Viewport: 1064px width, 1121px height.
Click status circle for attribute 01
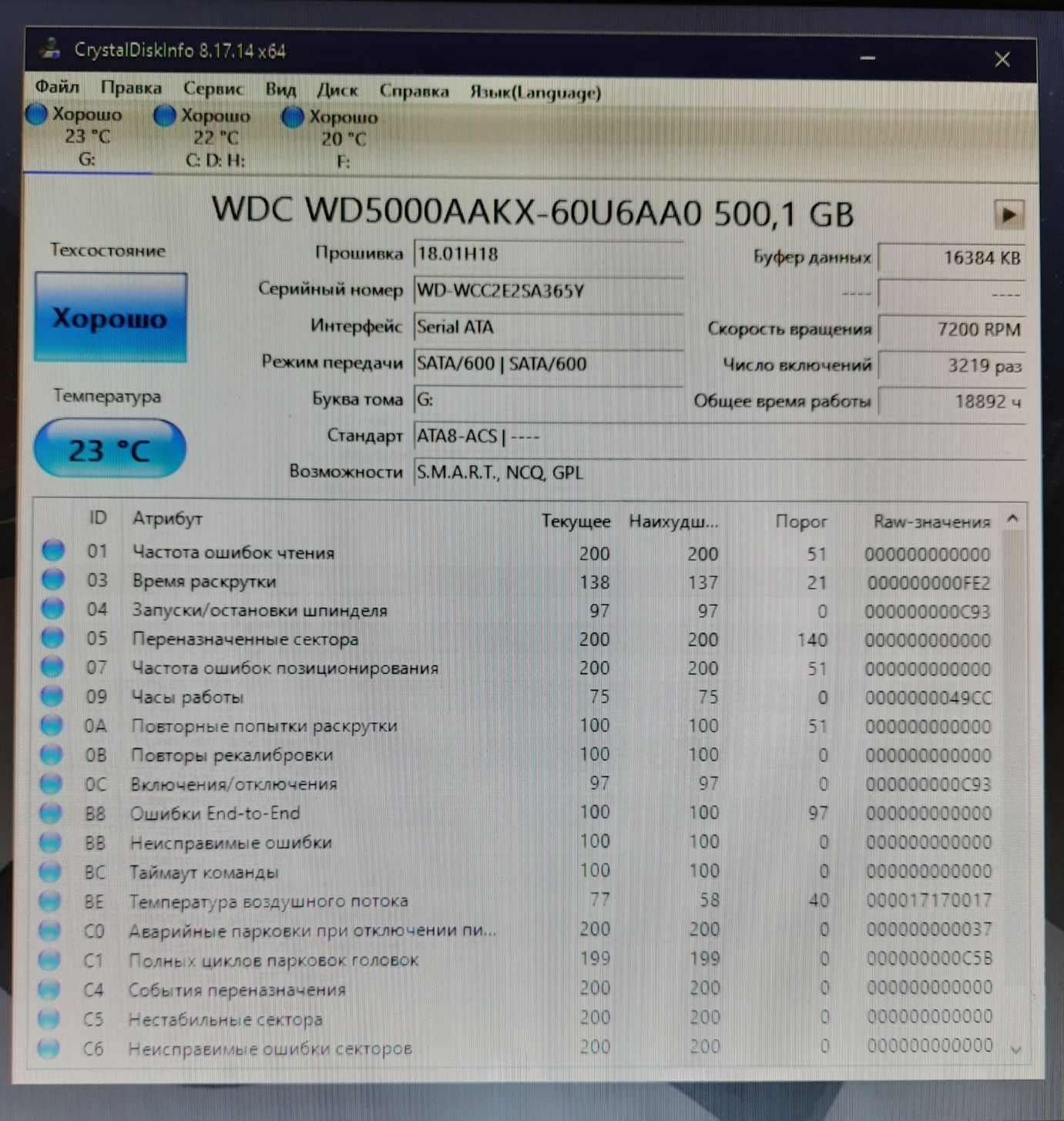(53, 550)
